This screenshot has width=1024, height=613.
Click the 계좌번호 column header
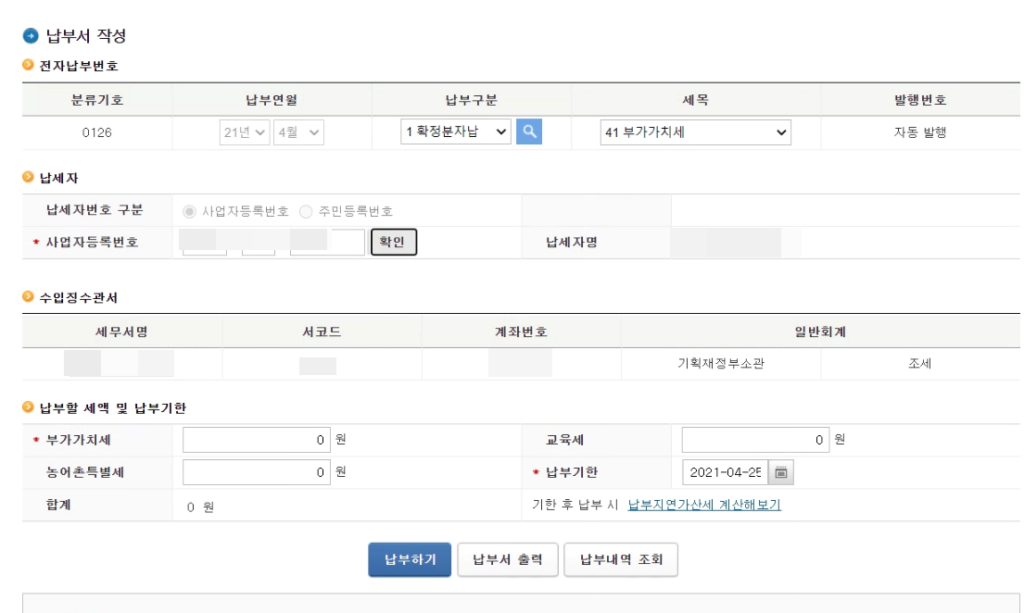click(x=520, y=332)
